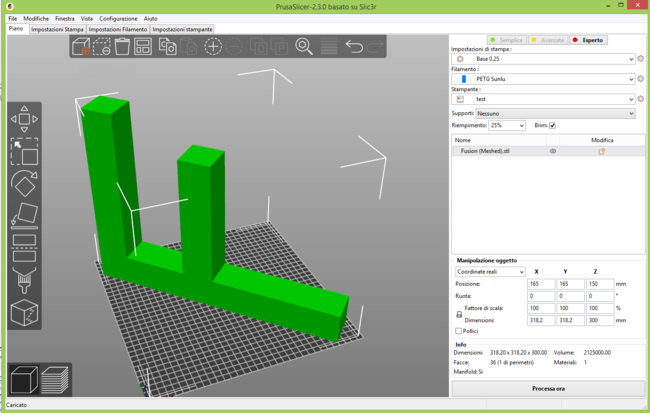Click the Add object toolbar icon

pos(81,47)
